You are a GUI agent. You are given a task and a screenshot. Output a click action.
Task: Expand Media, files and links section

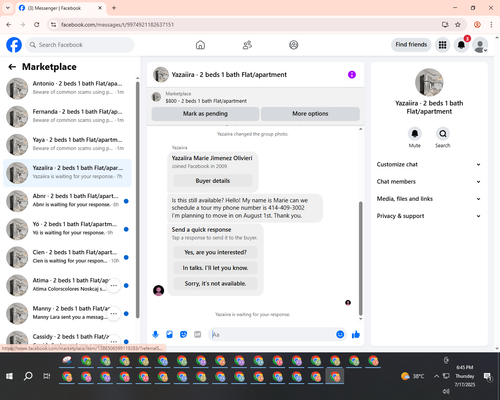429,199
